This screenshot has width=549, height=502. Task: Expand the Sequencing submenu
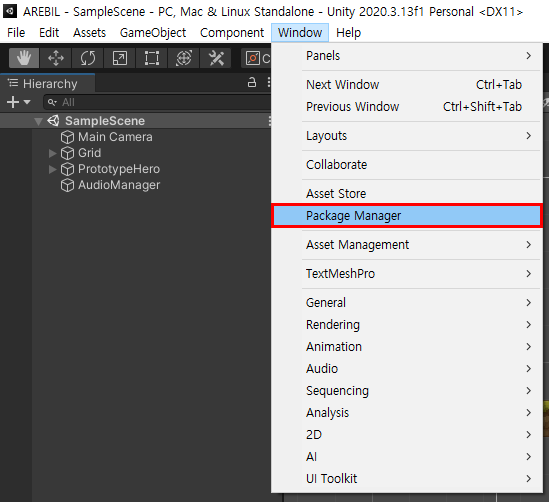[x=407, y=391]
